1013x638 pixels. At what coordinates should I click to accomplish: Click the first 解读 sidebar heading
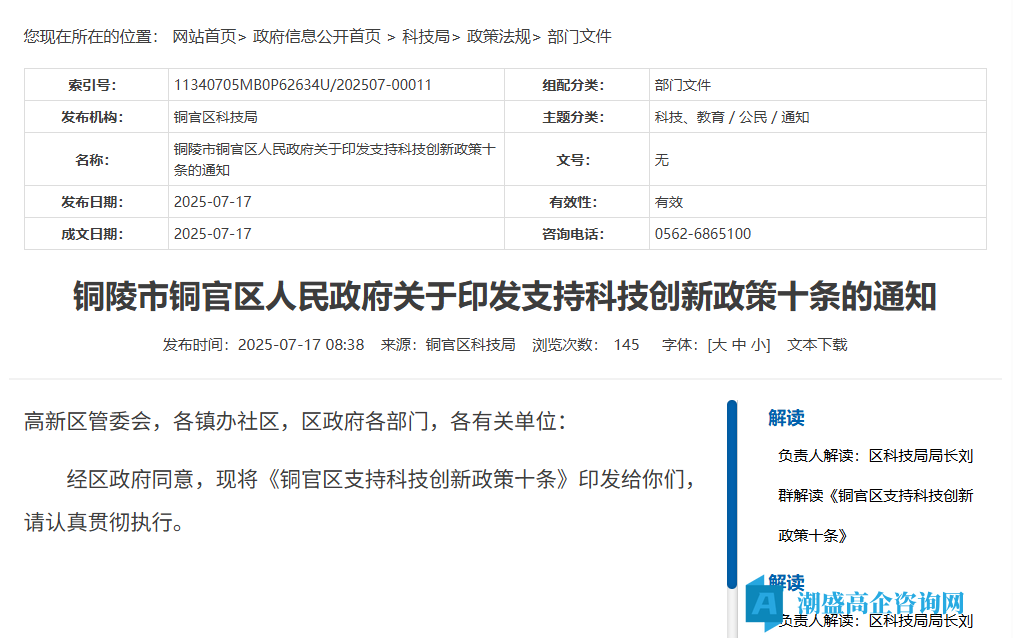click(x=786, y=418)
